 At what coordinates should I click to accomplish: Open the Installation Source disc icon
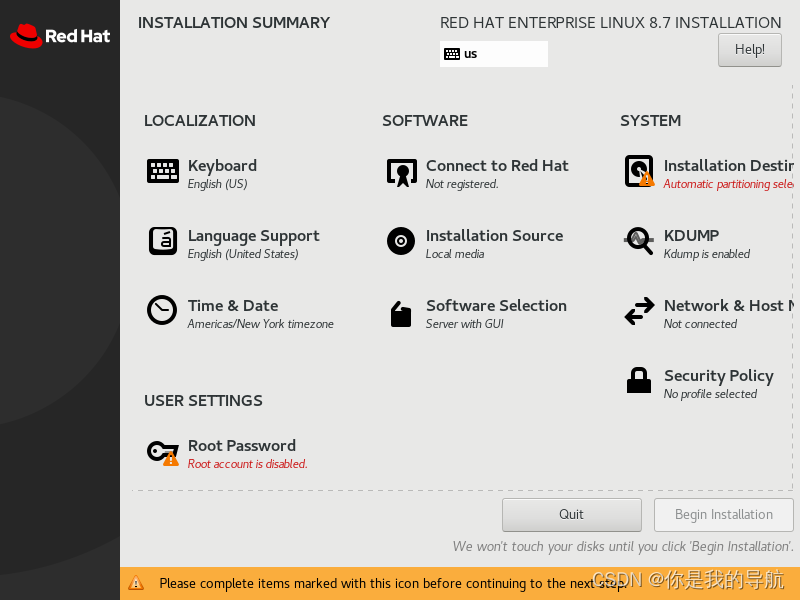tap(401, 241)
